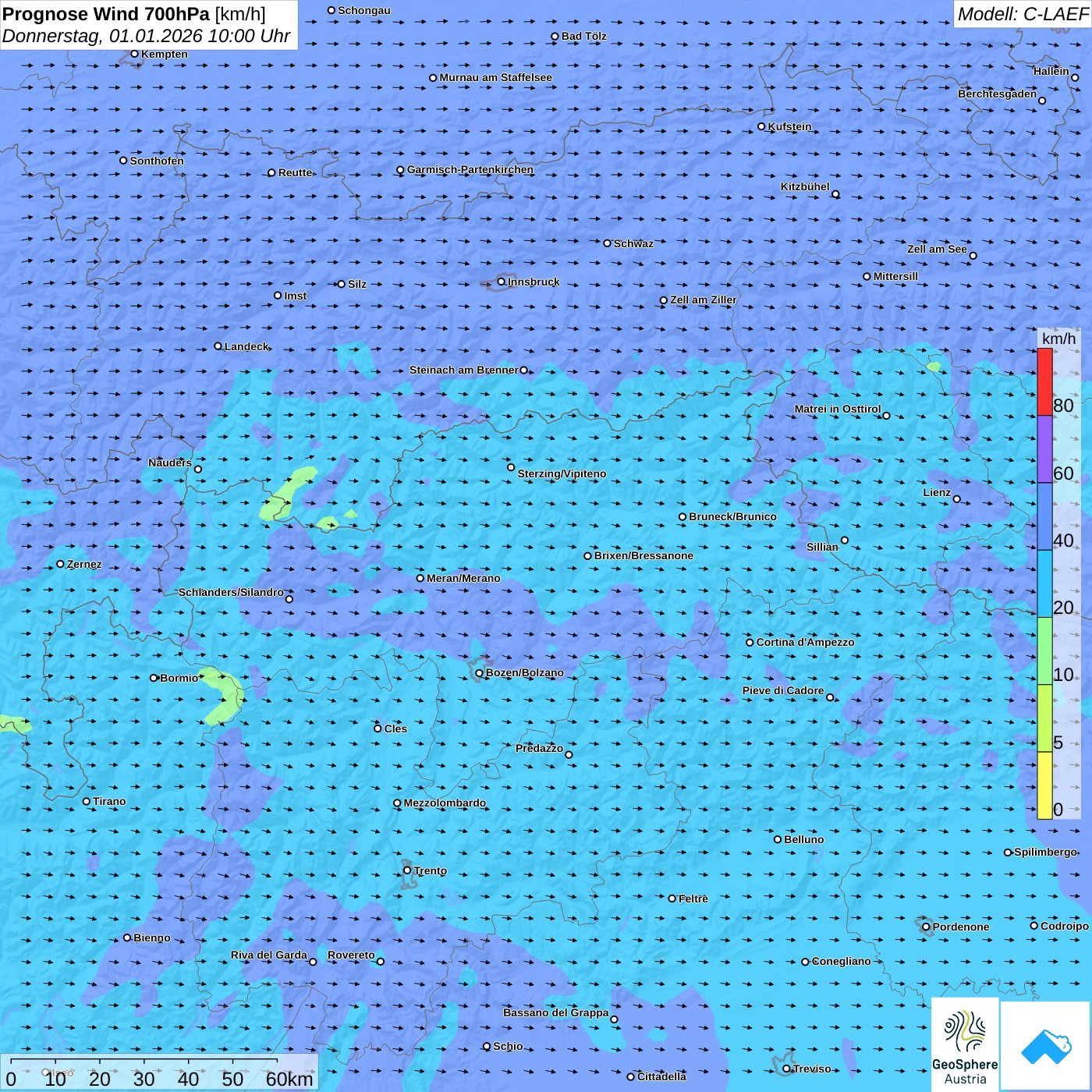Click the 'Hallein' label

tap(1051, 71)
